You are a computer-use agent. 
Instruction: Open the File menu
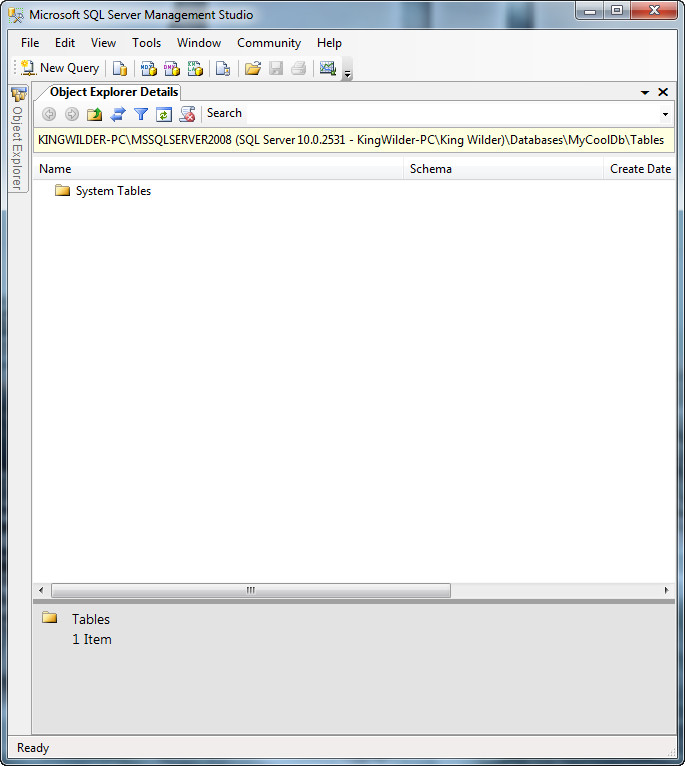tap(30, 43)
